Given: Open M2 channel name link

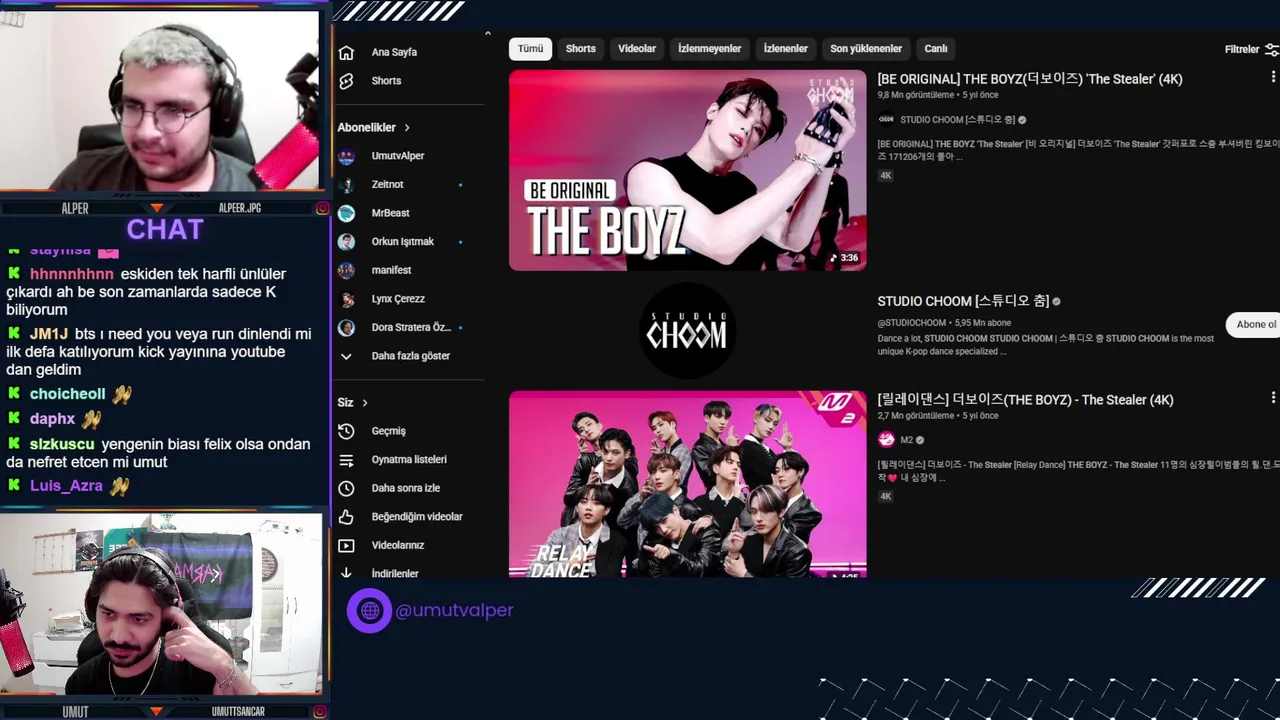Looking at the screenshot, I should click(906, 440).
